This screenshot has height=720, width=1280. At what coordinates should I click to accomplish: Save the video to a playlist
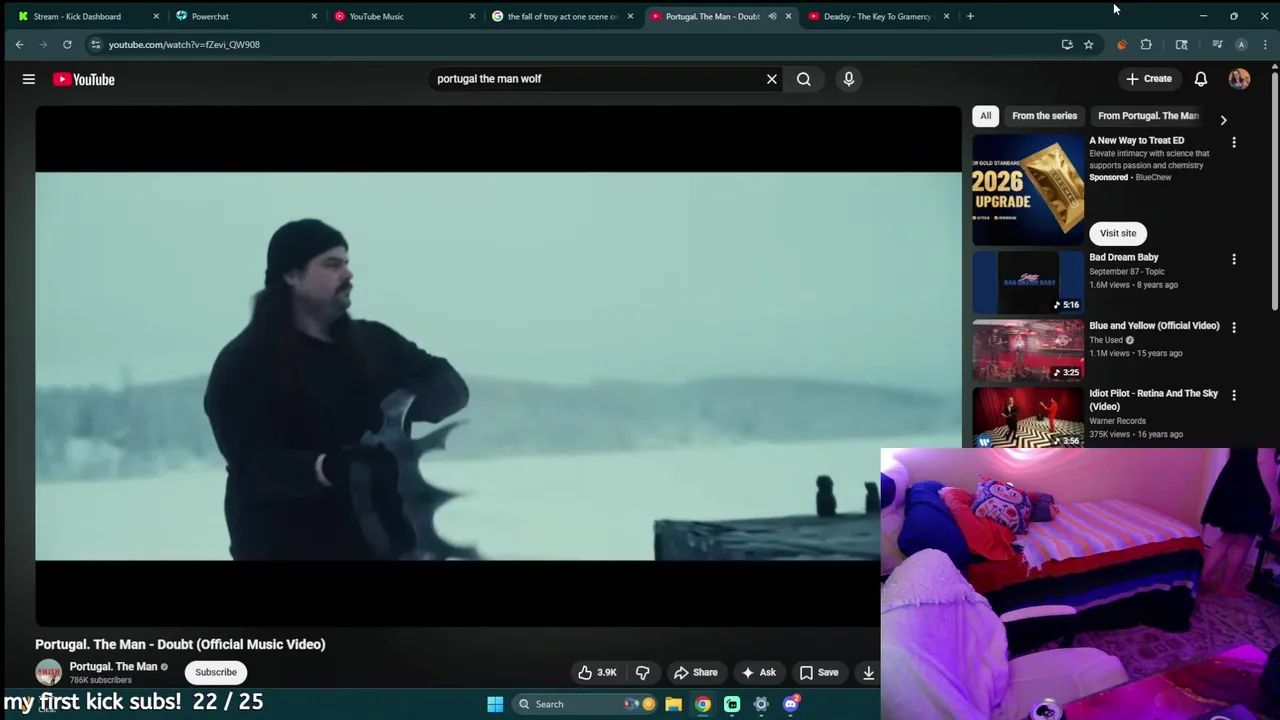818,672
